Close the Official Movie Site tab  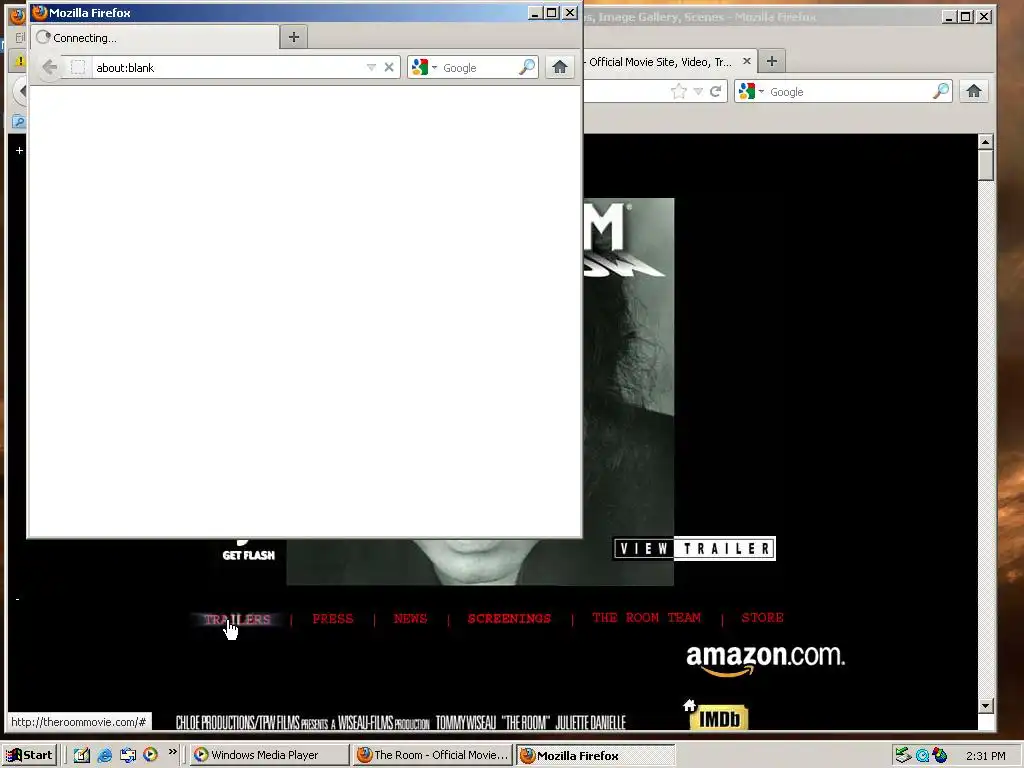click(746, 61)
